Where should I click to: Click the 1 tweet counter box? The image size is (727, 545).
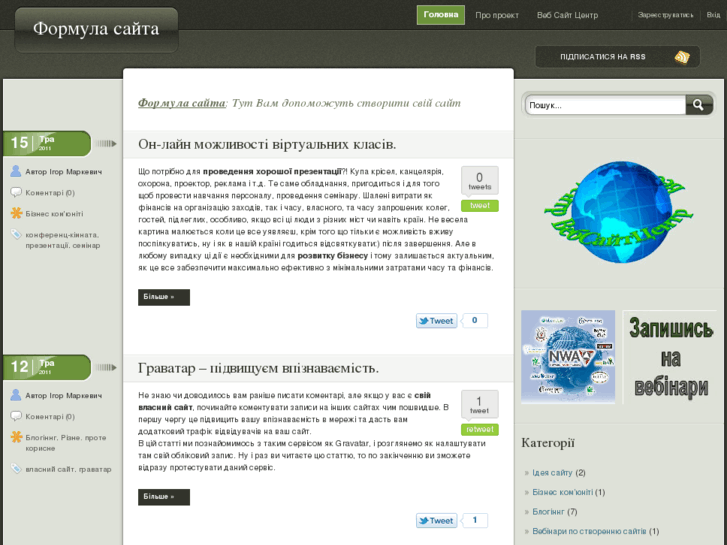point(480,404)
